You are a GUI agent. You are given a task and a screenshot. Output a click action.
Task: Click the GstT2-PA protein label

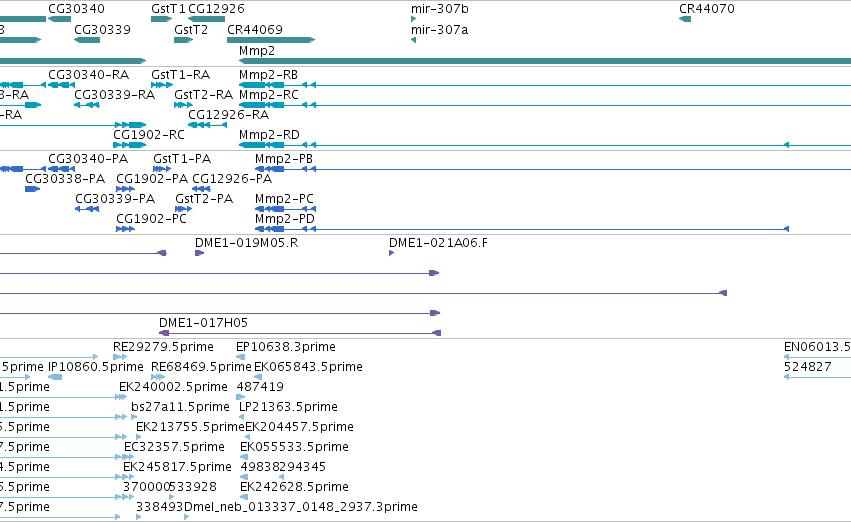point(204,199)
